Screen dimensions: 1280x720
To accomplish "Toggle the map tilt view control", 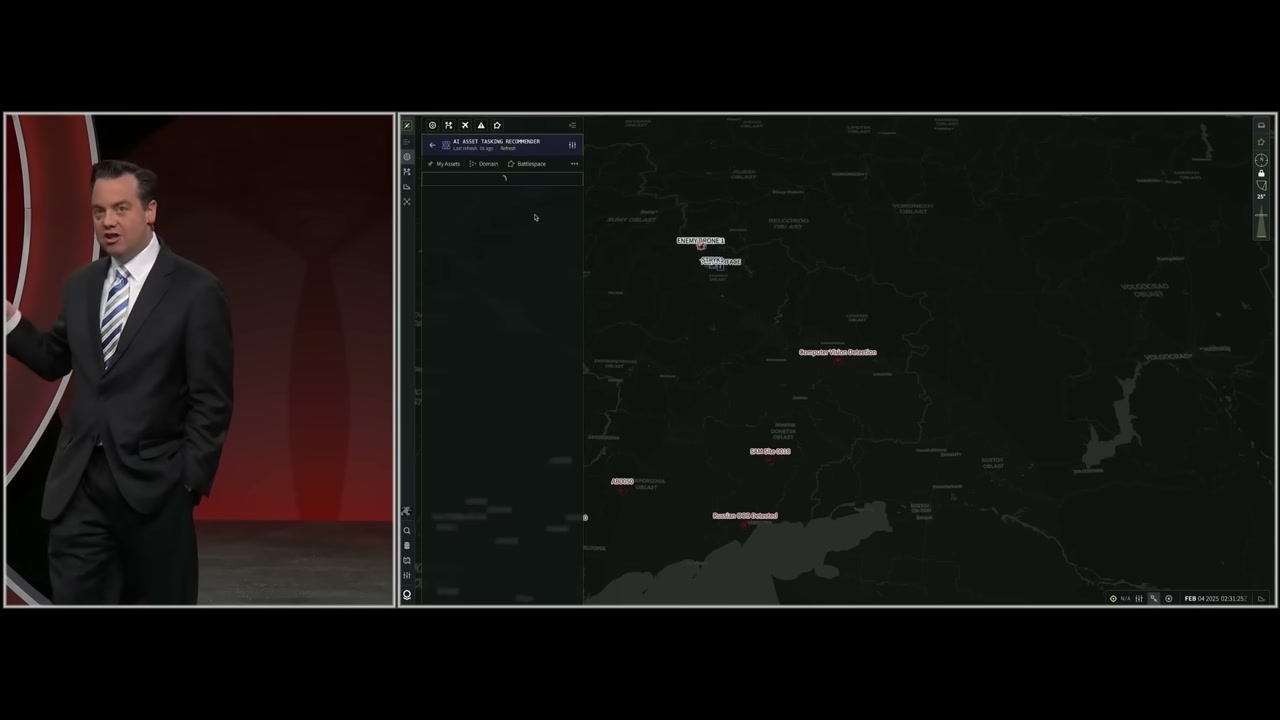I will coord(1261,187).
